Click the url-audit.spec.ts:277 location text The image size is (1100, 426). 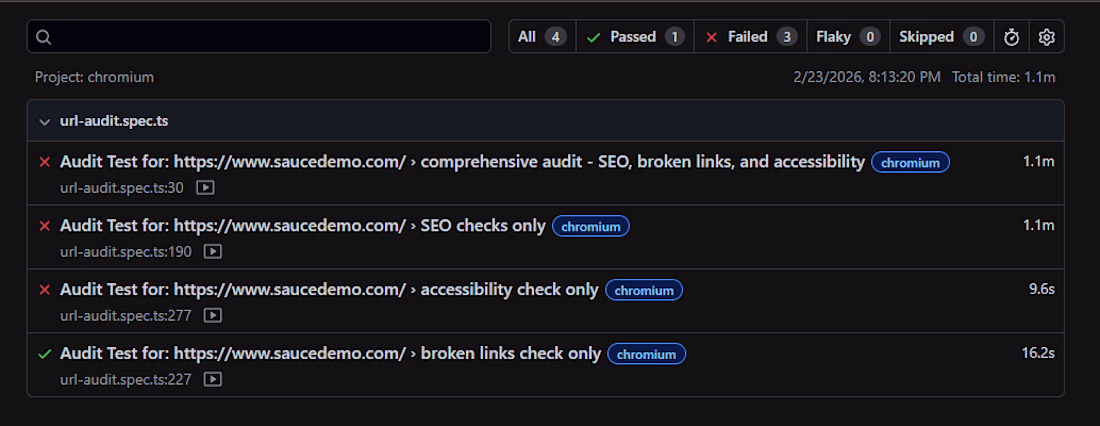[126, 316]
